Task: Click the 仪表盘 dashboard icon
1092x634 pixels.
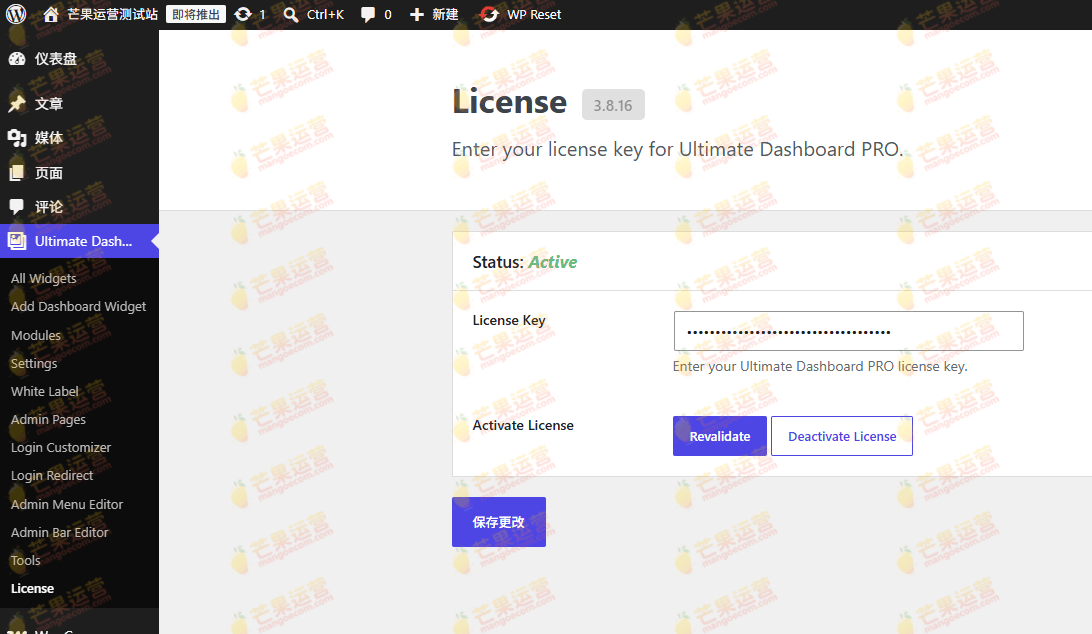Action: (17, 59)
